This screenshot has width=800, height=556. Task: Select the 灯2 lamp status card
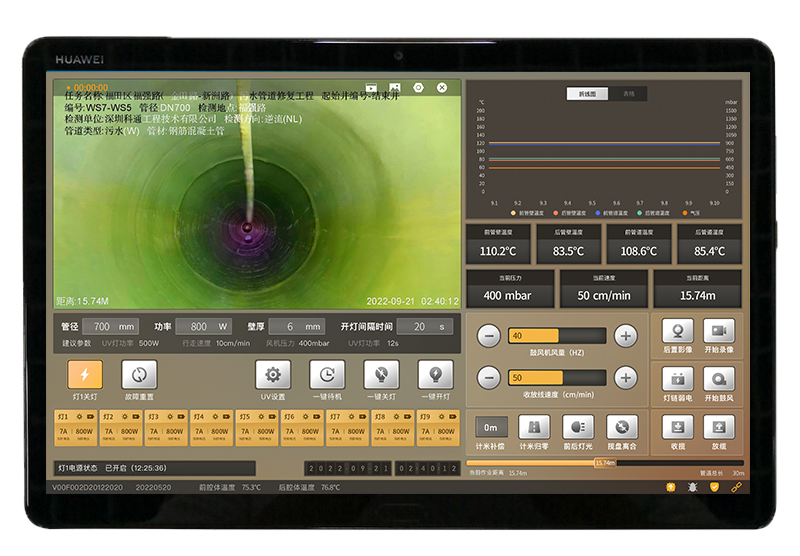[x=121, y=428]
